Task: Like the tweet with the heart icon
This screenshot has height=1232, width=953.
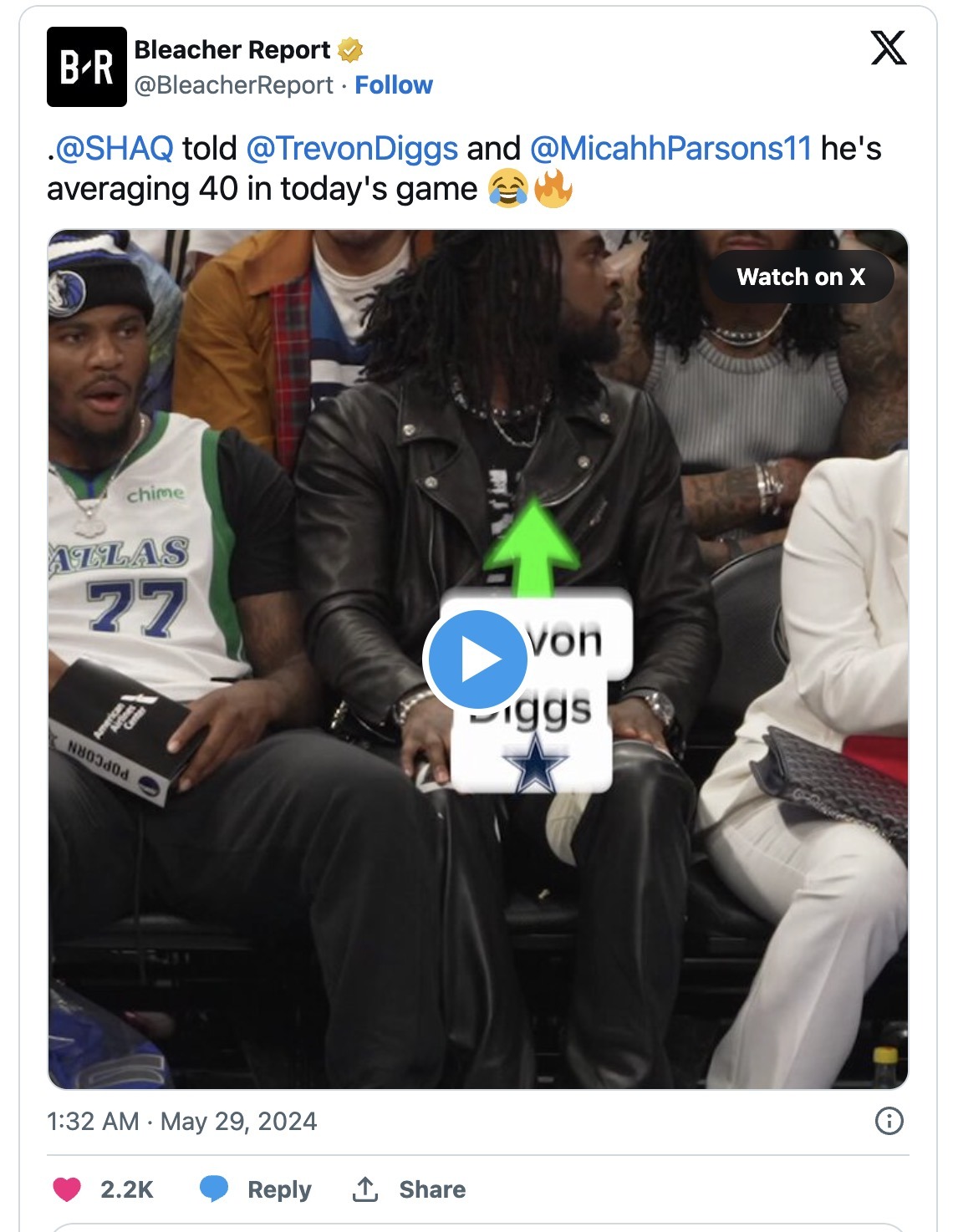Action: coord(67,1189)
